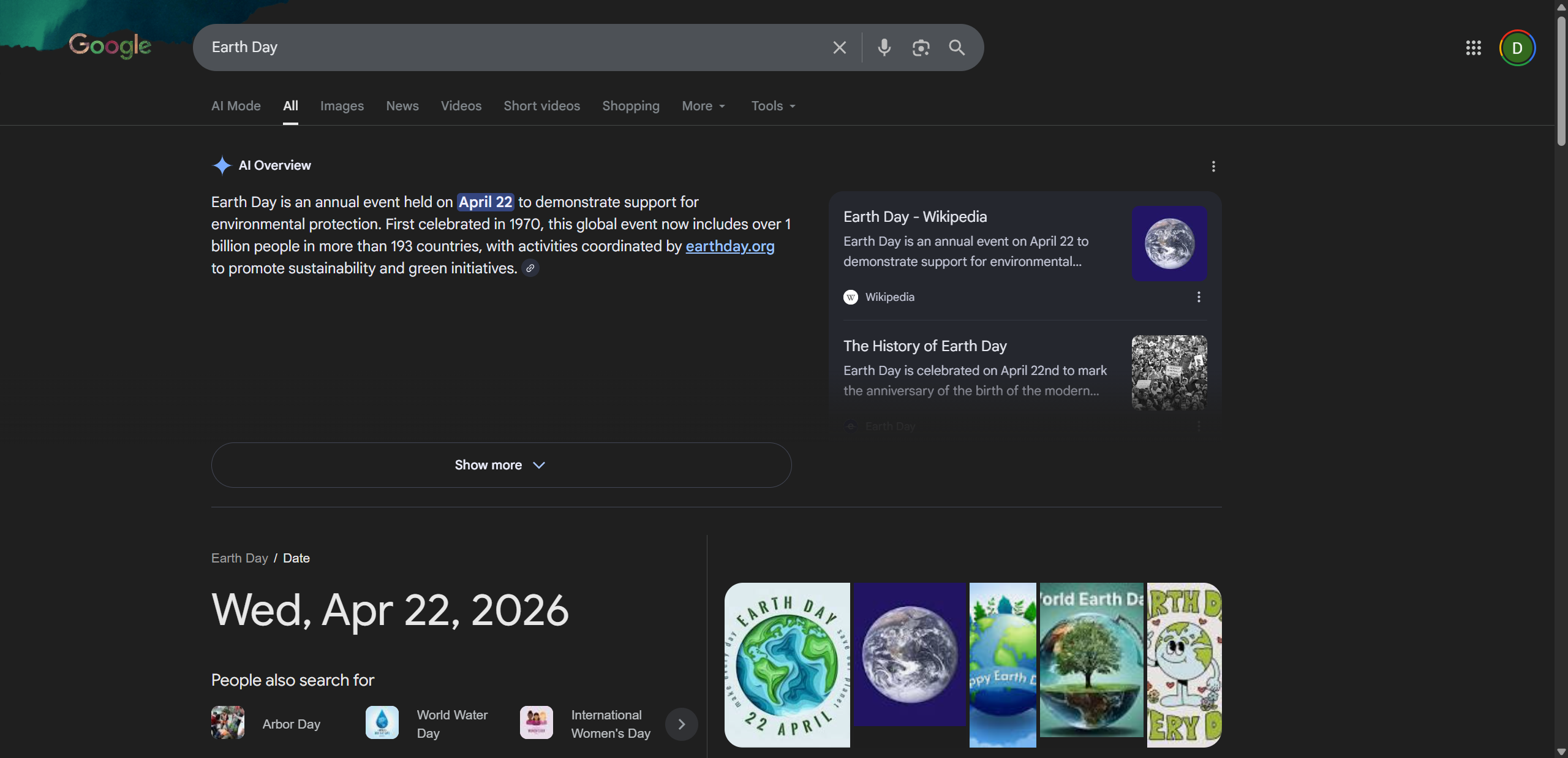Switch to the AI Mode tab

coord(236,106)
